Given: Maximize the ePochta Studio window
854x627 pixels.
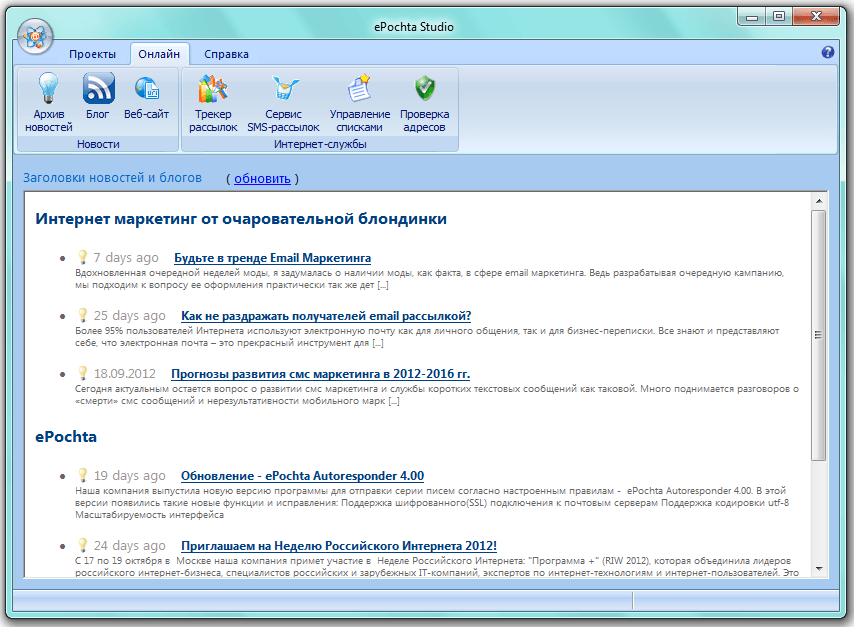Looking at the screenshot, I should click(779, 17).
